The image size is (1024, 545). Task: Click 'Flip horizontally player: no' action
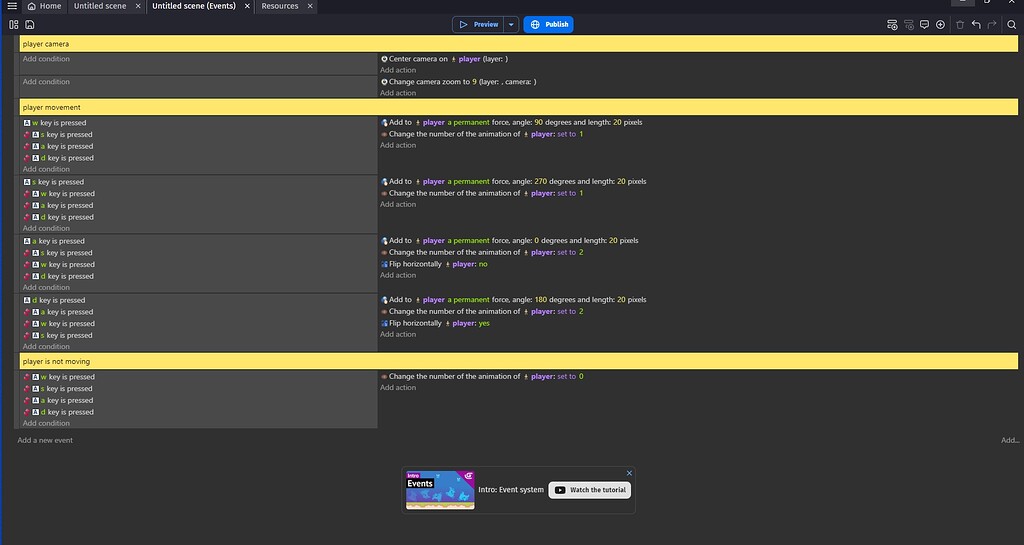click(x=434, y=264)
